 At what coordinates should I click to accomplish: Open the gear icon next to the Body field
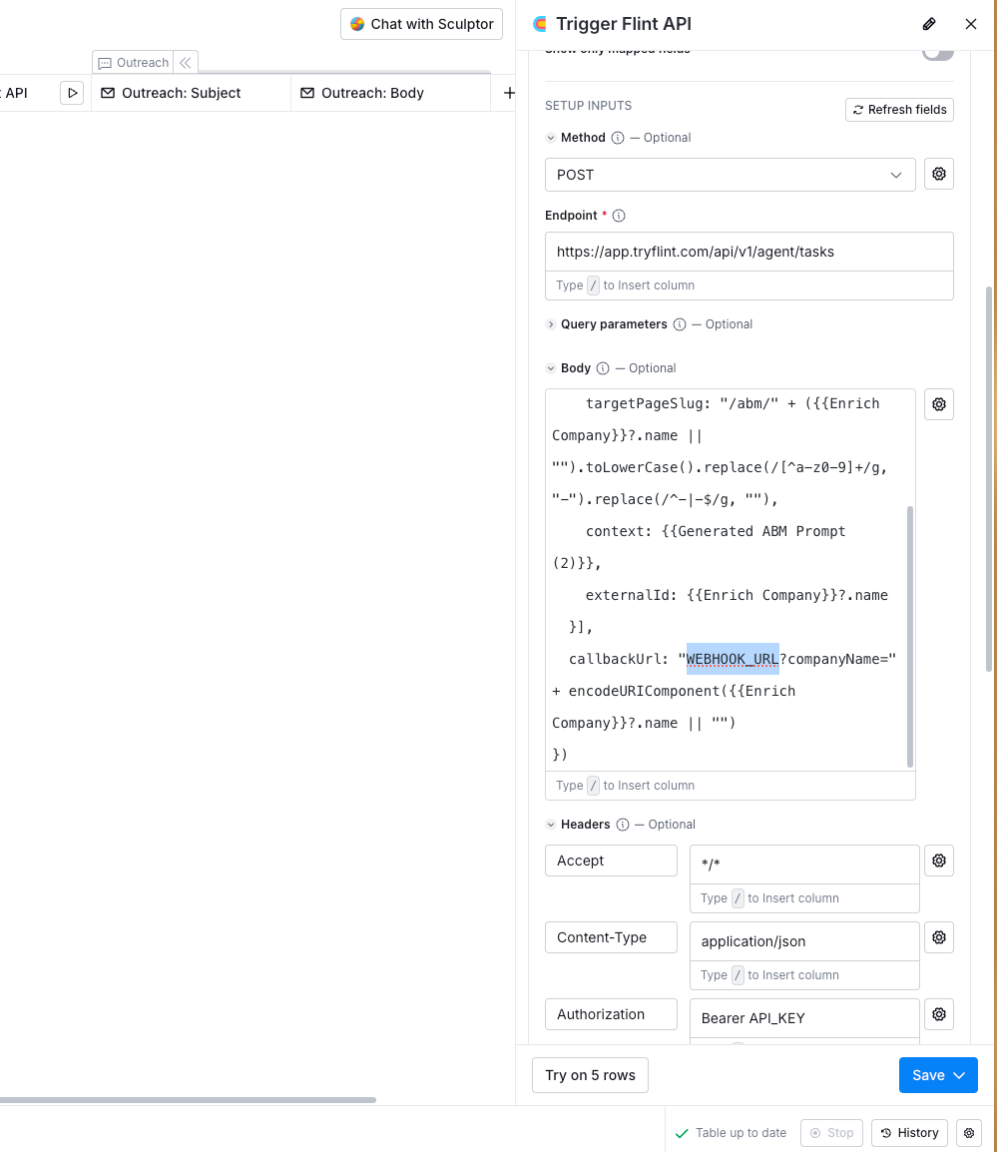pos(938,404)
